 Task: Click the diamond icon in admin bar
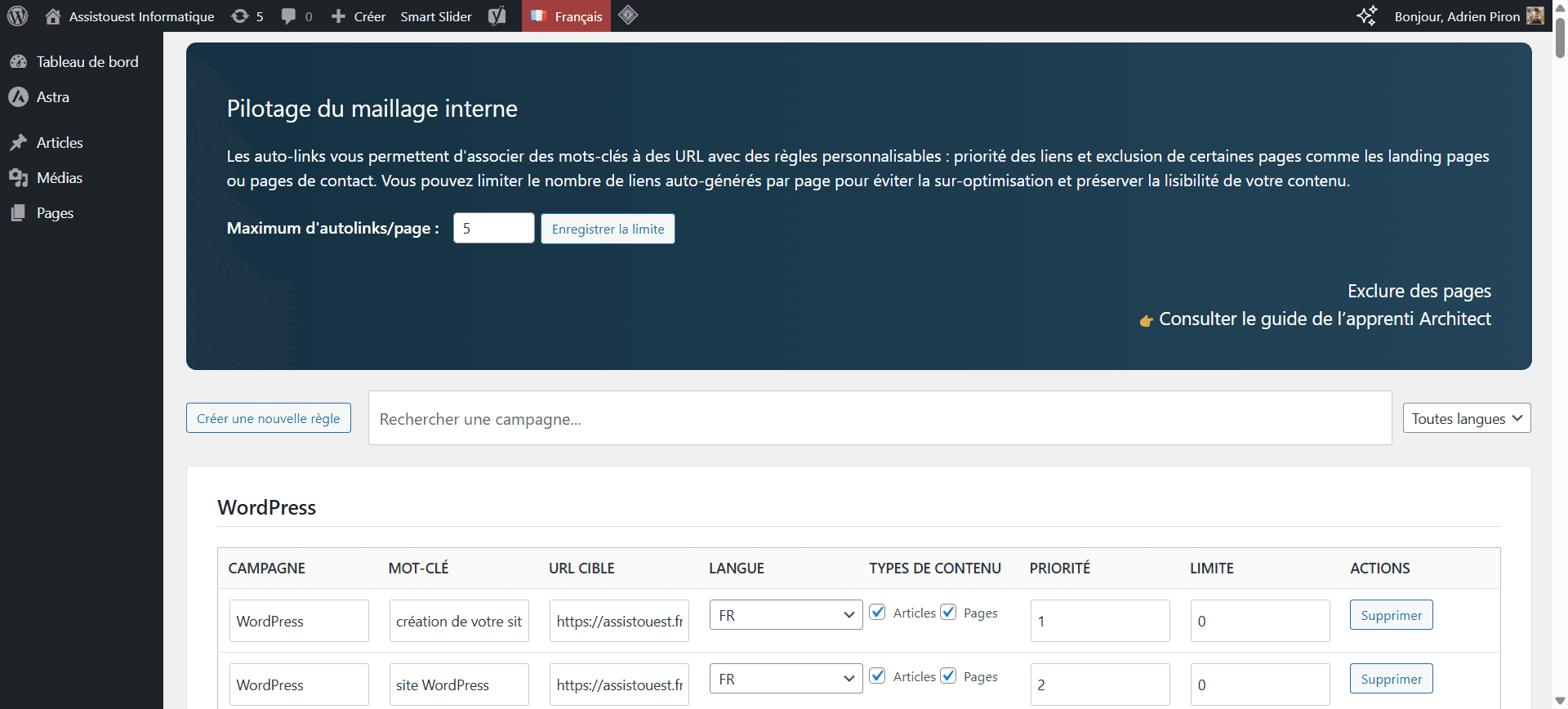click(x=628, y=16)
